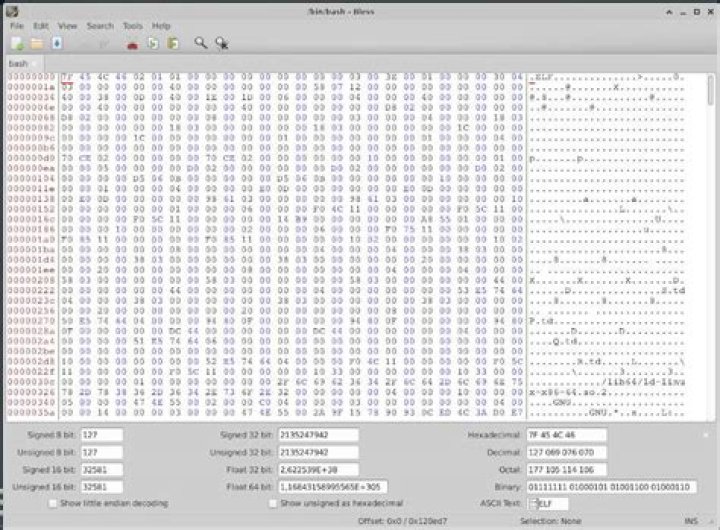Click offset row 000000d0
This screenshot has height=530, width=720.
[31, 158]
